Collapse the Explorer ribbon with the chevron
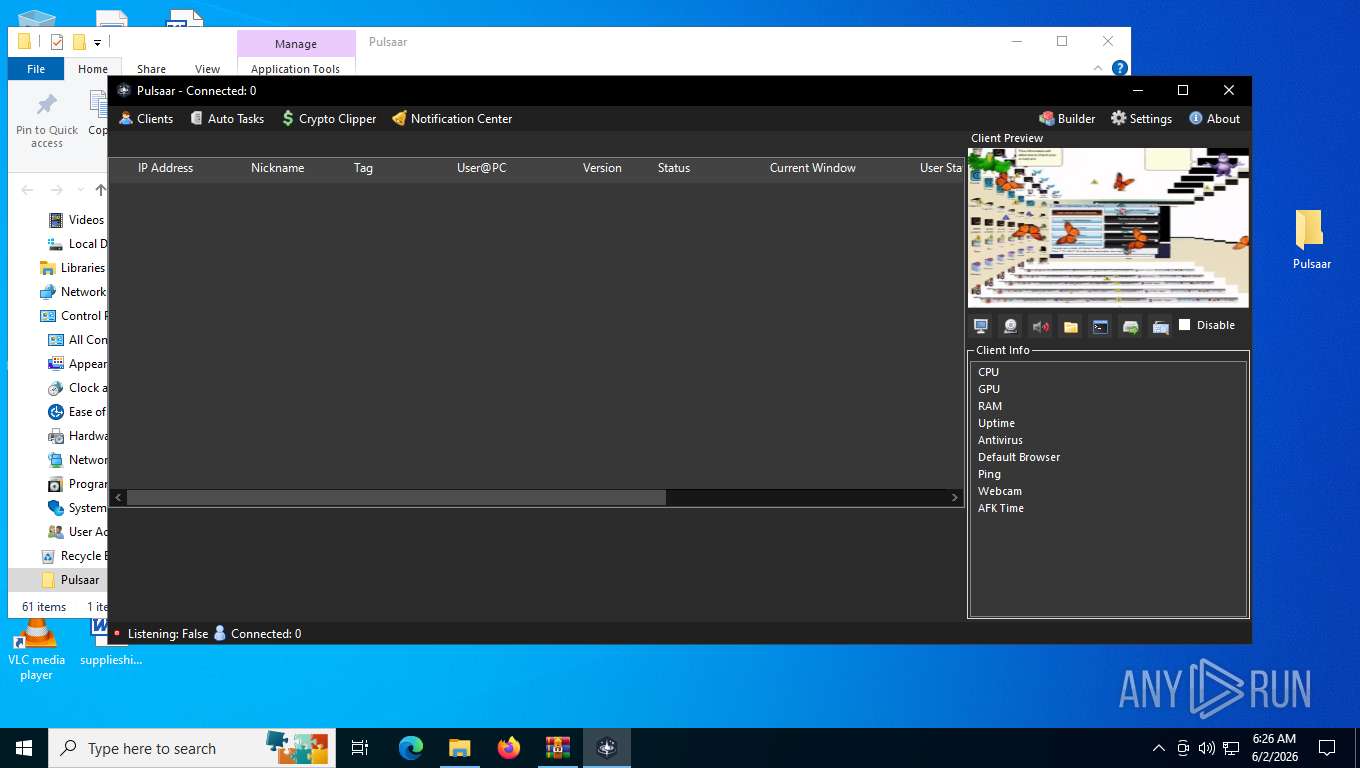The image size is (1360, 768). (x=1098, y=68)
